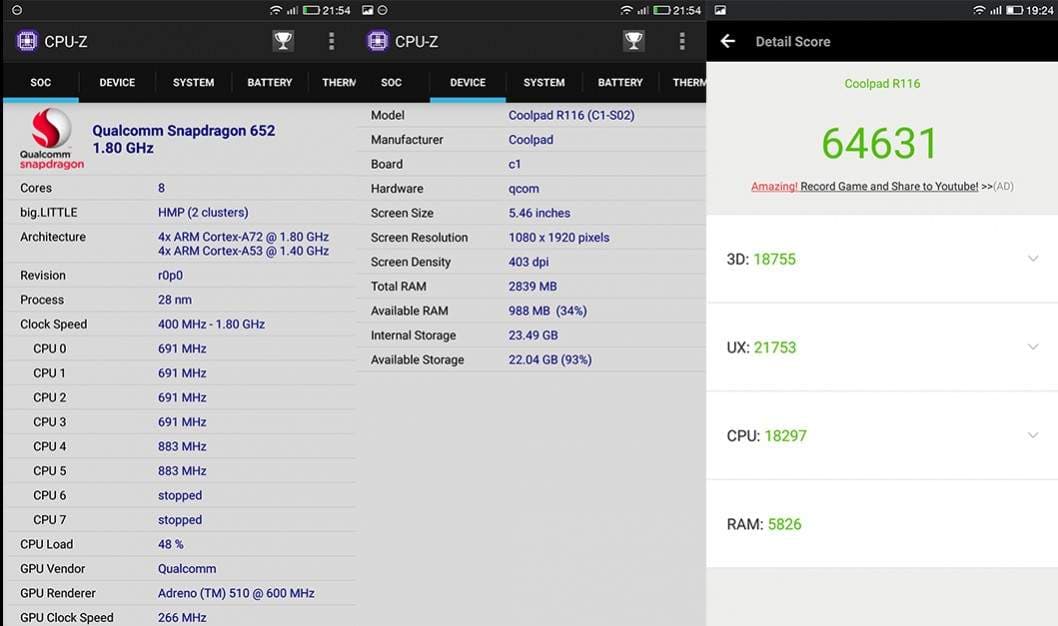Tap CPU-Z app logo in left window

pos(27,41)
